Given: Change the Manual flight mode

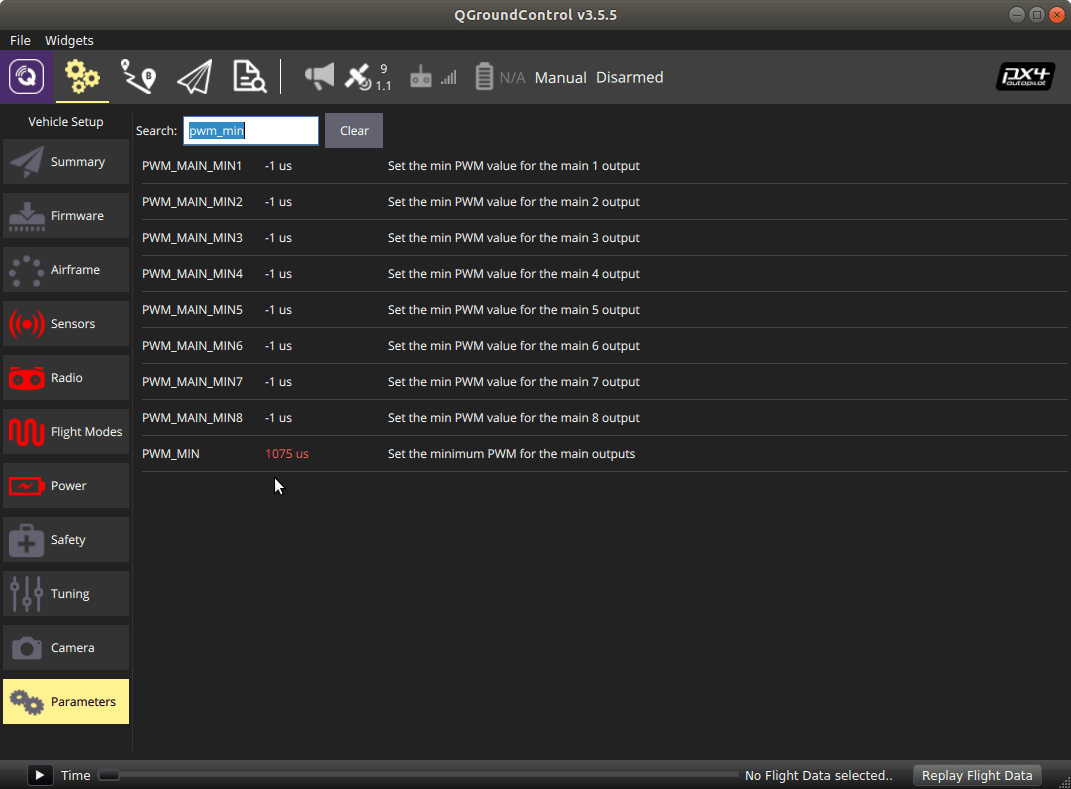Looking at the screenshot, I should 560,77.
